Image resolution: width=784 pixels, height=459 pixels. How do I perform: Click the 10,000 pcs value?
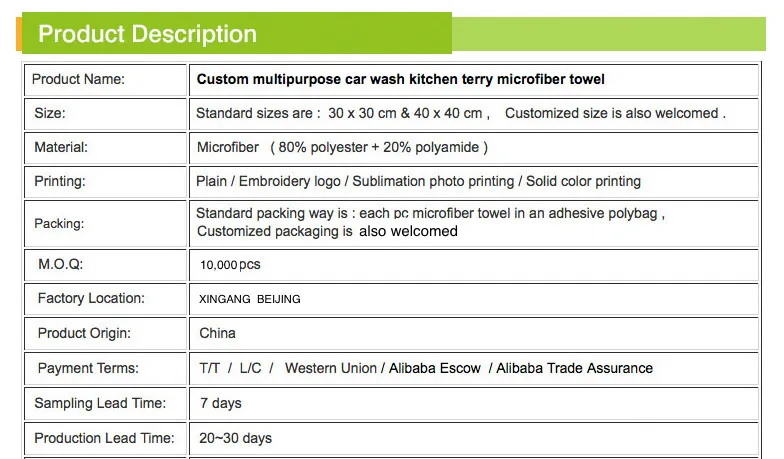(230, 265)
